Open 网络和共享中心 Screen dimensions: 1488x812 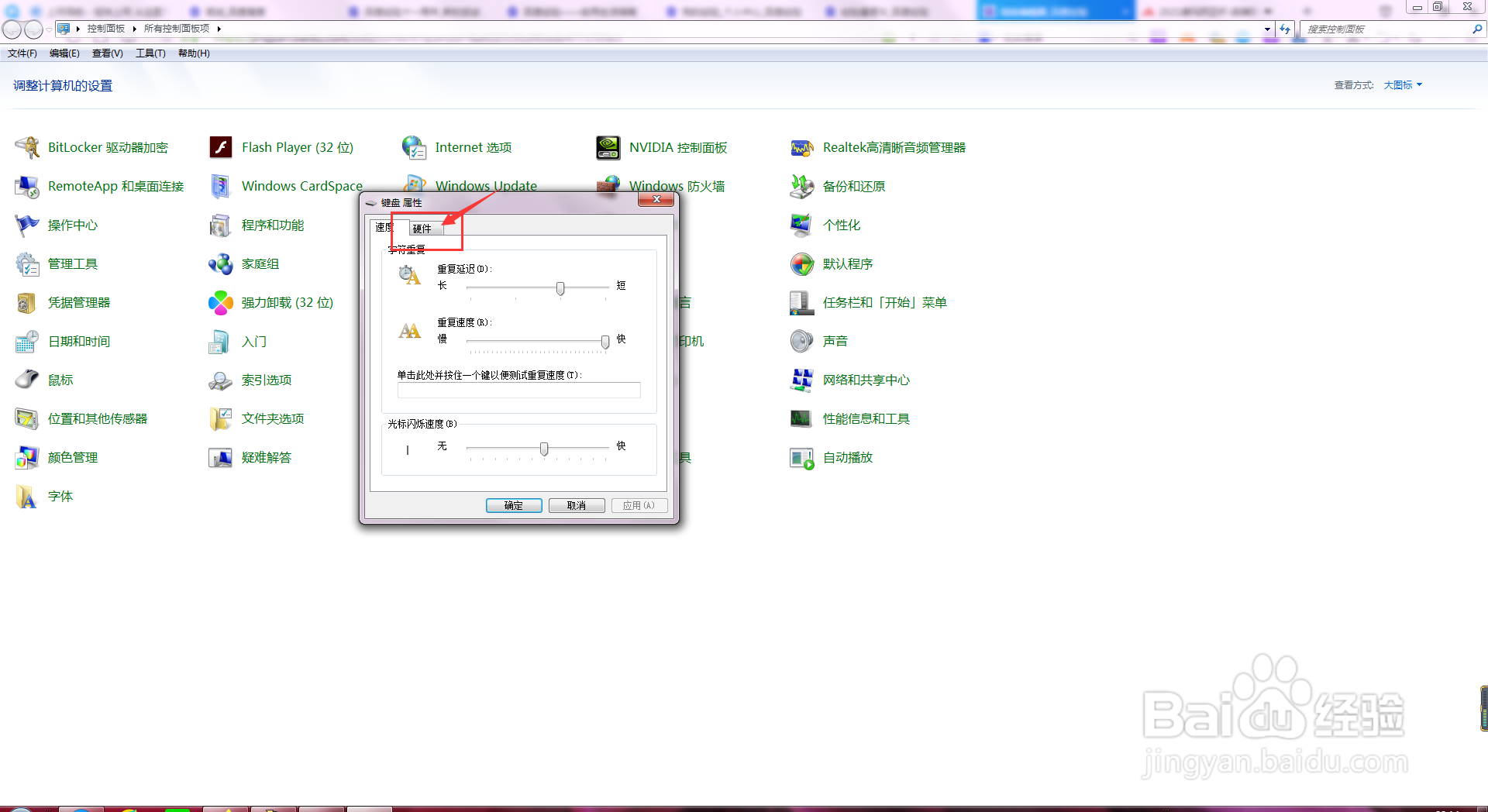point(866,380)
